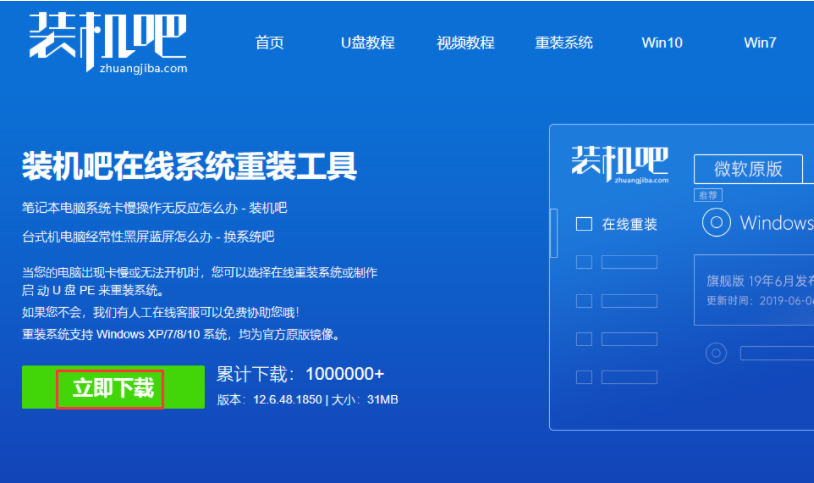The image size is (814, 483).
Task: Click the green 立即下载 download button
Action: click(x=113, y=387)
